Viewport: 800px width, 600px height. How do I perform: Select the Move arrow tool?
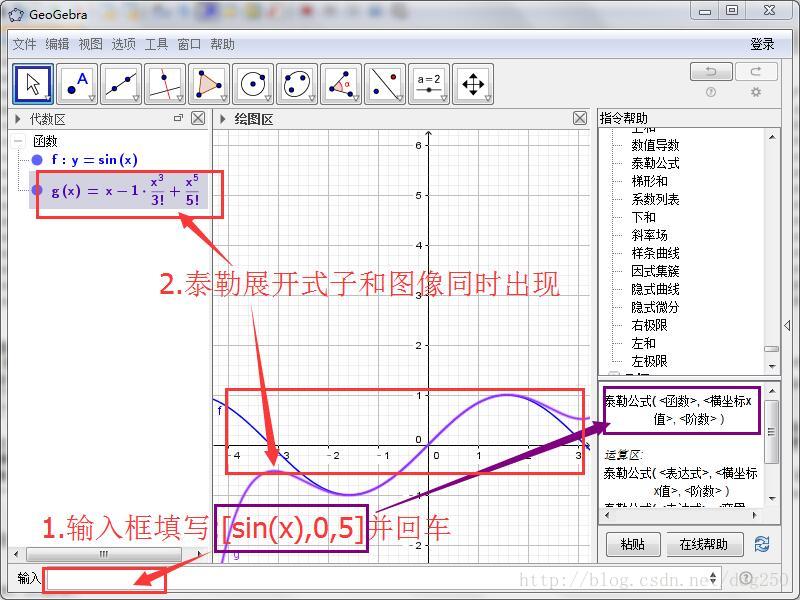(33, 84)
